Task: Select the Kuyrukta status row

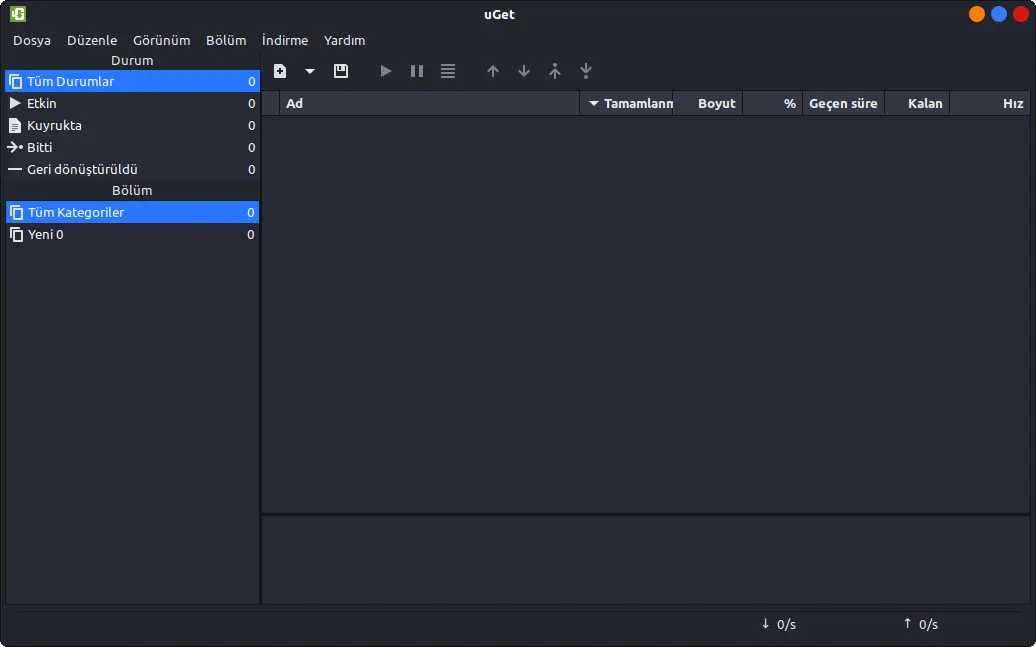Action: [x=132, y=125]
